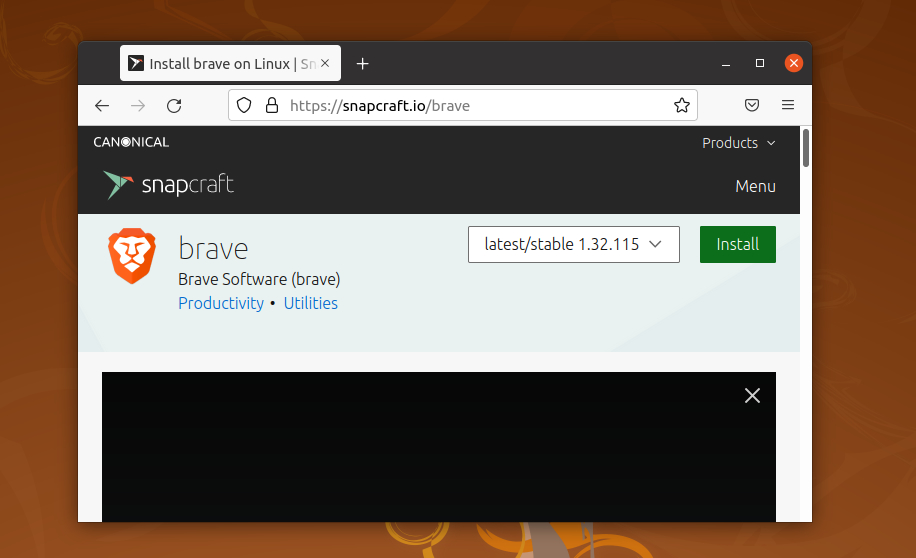Save page to Pocket icon
This screenshot has width=916, height=558.
pos(752,105)
